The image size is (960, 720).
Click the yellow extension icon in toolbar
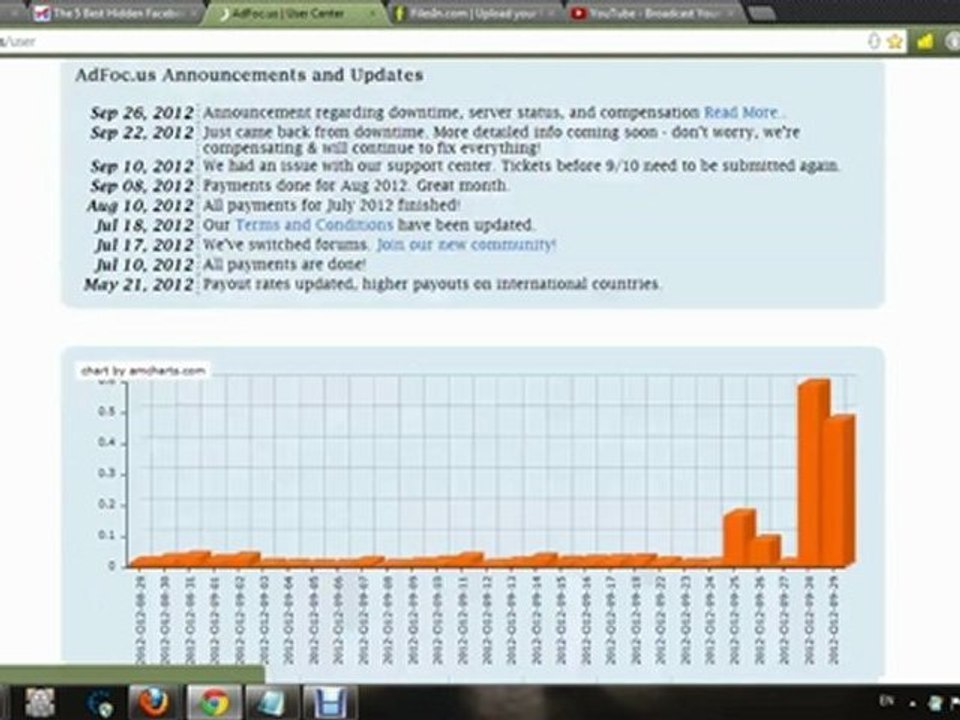point(924,41)
